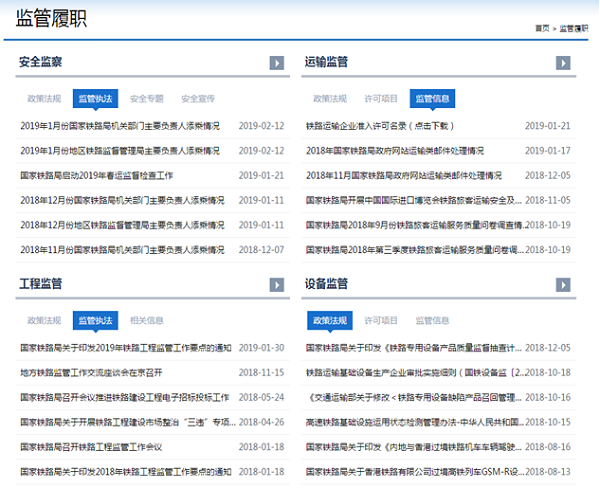Select the 安全专题 tab
Image resolution: width=600 pixels, height=488 pixels.
click(146, 99)
